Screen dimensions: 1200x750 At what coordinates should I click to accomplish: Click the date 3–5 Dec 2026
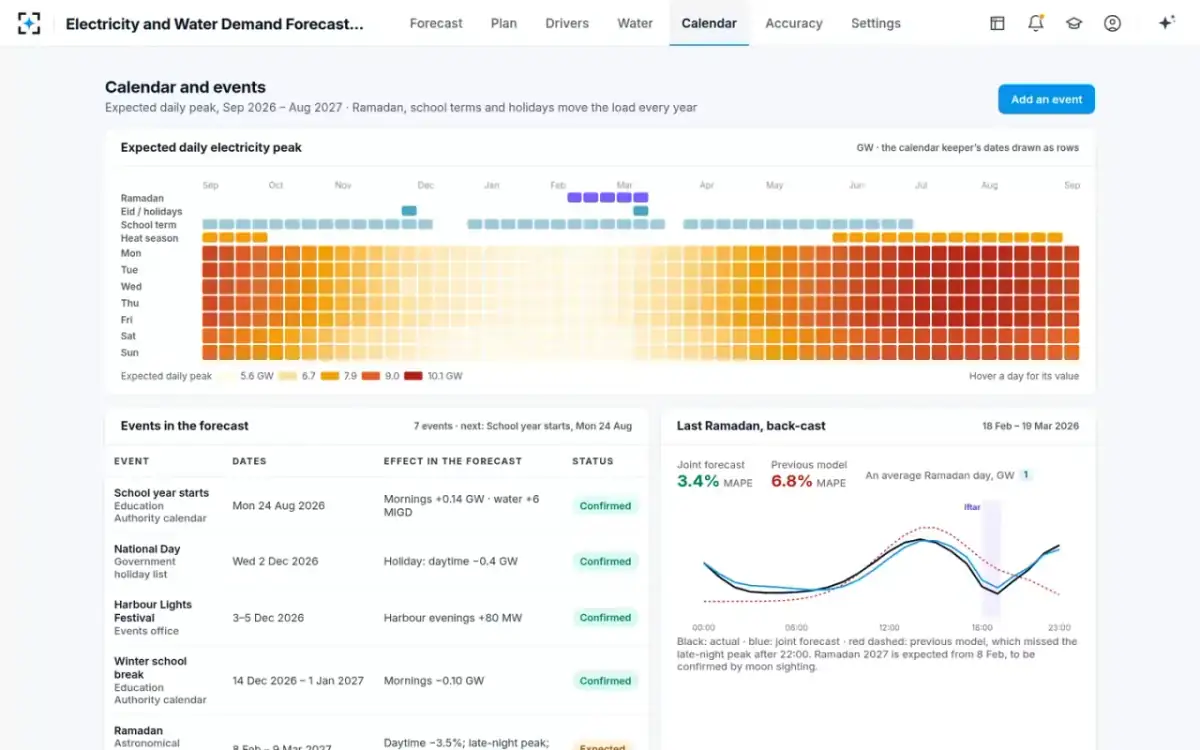pos(268,618)
